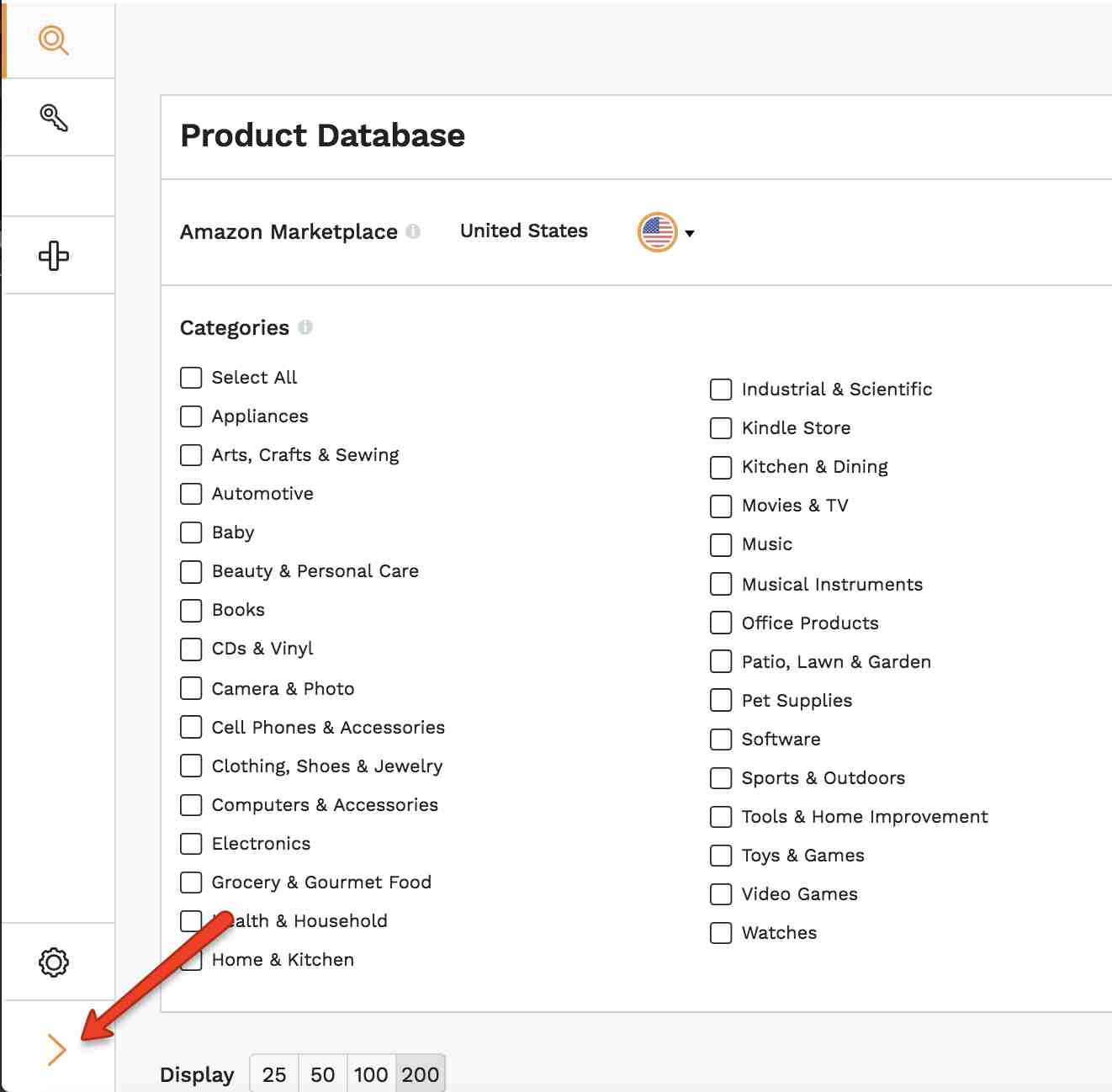This screenshot has height=1092, width=1112.
Task: Select the Baby category checkbox
Action: point(191,533)
